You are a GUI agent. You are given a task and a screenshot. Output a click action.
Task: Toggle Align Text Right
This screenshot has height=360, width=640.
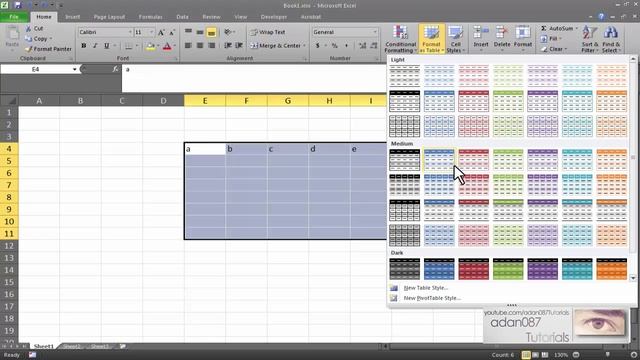[211, 46]
